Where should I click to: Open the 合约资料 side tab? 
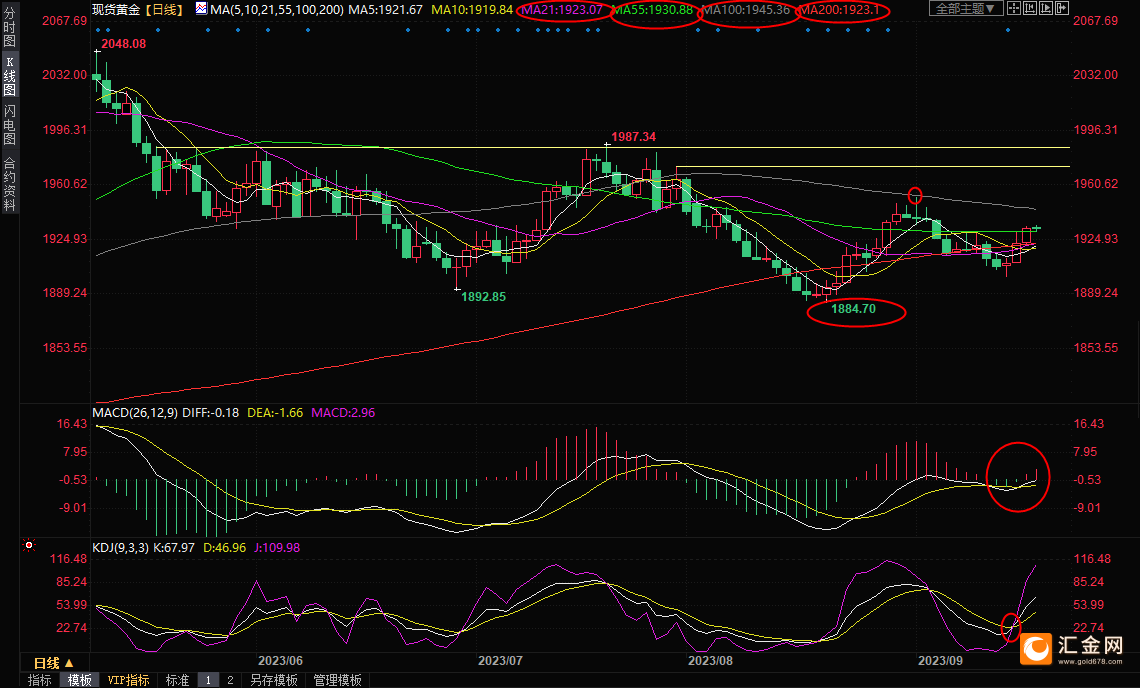point(9,183)
